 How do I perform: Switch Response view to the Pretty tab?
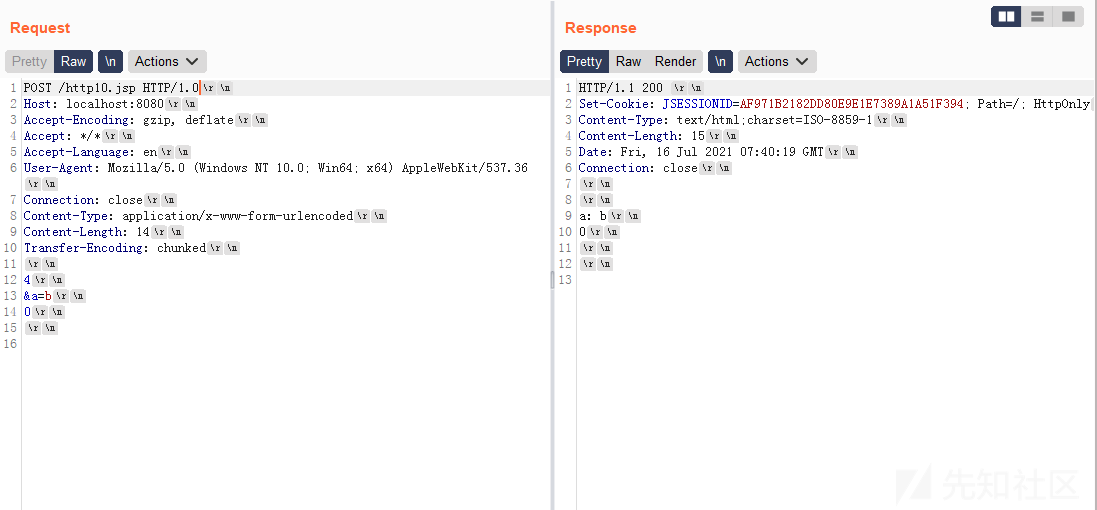tap(584, 62)
